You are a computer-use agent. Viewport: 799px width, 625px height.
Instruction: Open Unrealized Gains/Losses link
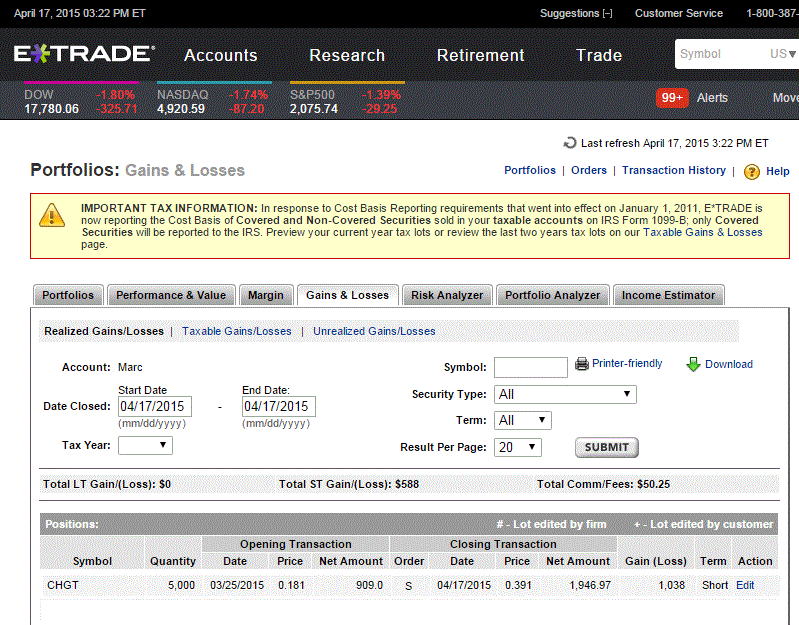point(375,331)
